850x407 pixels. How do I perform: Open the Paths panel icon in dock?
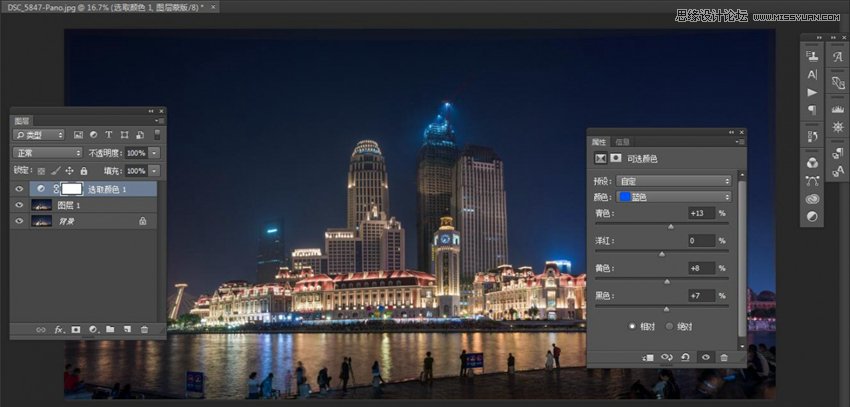tap(812, 180)
